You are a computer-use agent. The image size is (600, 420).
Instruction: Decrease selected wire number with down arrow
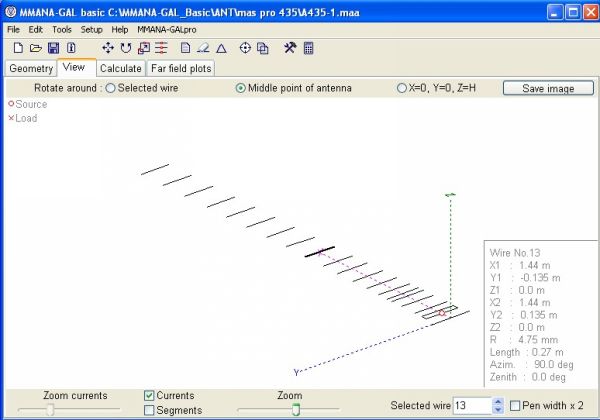(x=497, y=409)
